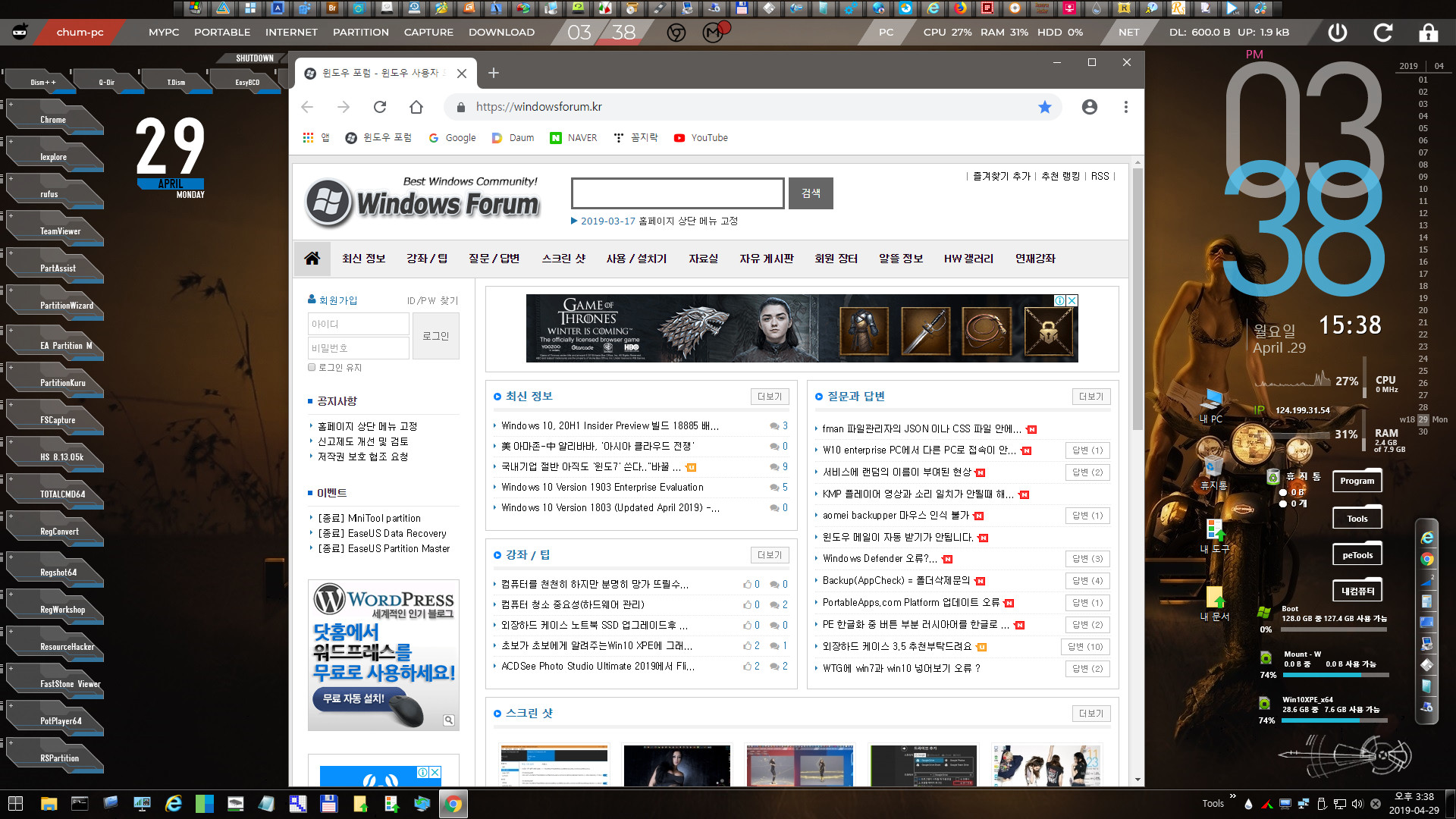1456x819 pixels.
Task: Close the 윈도우 포럼 browser tab
Action: click(x=461, y=74)
